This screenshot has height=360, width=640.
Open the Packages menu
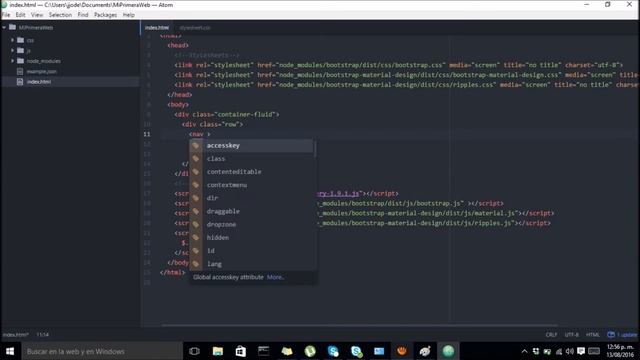tap(105, 15)
